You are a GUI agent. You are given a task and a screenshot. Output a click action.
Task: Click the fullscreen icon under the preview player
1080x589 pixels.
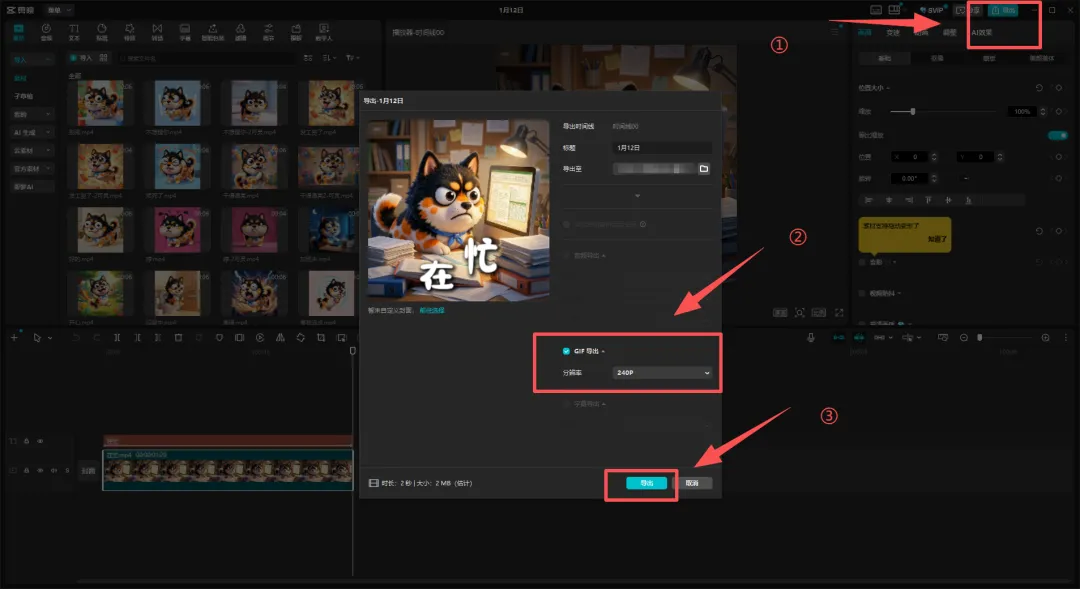point(839,313)
